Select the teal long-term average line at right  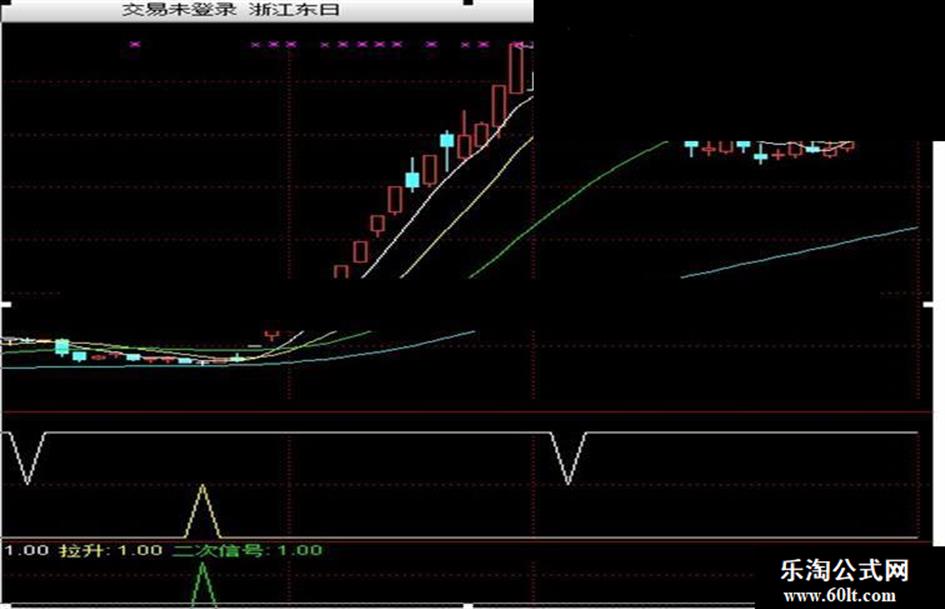pyautogui.click(x=799, y=253)
